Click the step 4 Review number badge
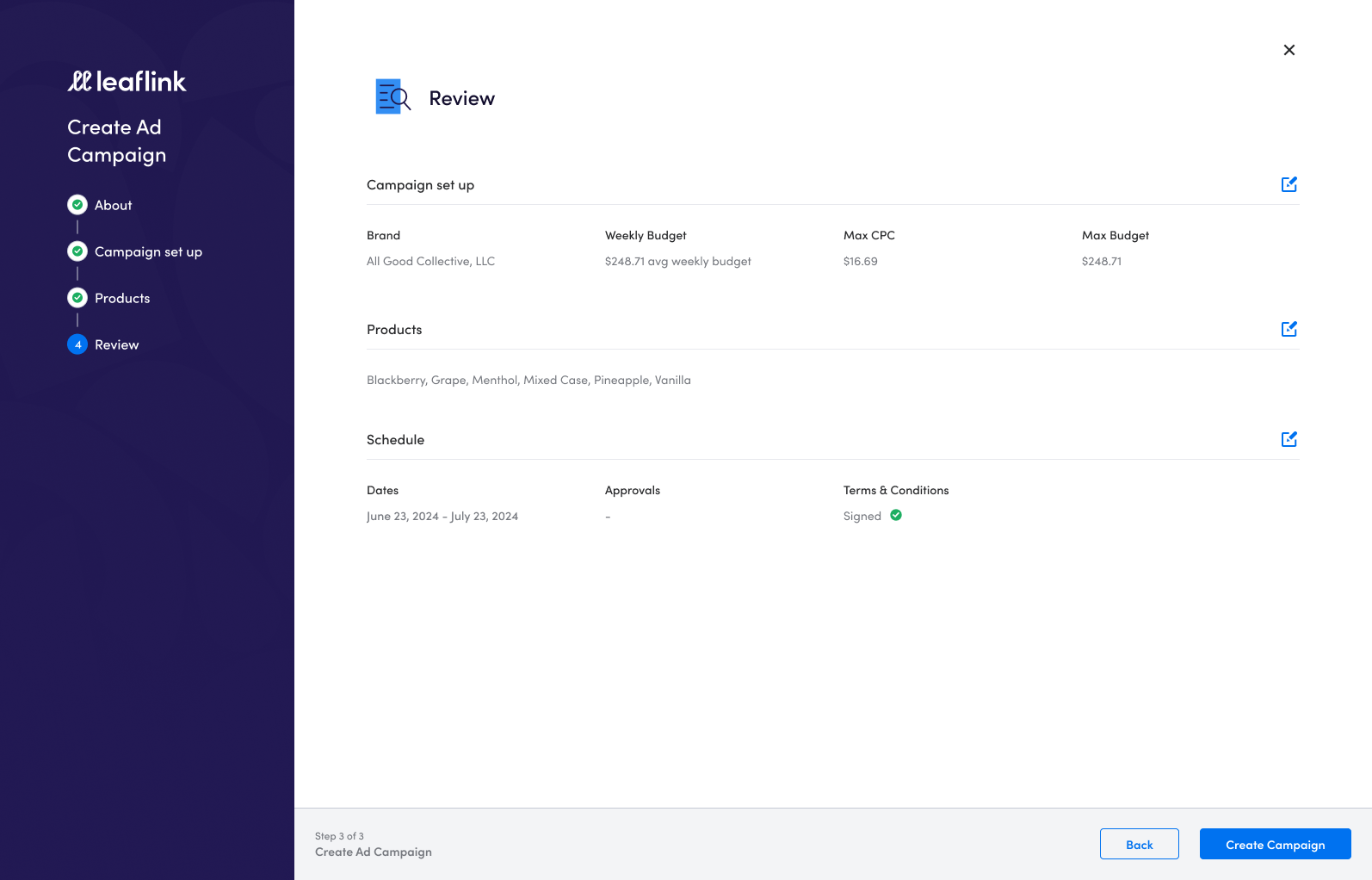 point(77,344)
